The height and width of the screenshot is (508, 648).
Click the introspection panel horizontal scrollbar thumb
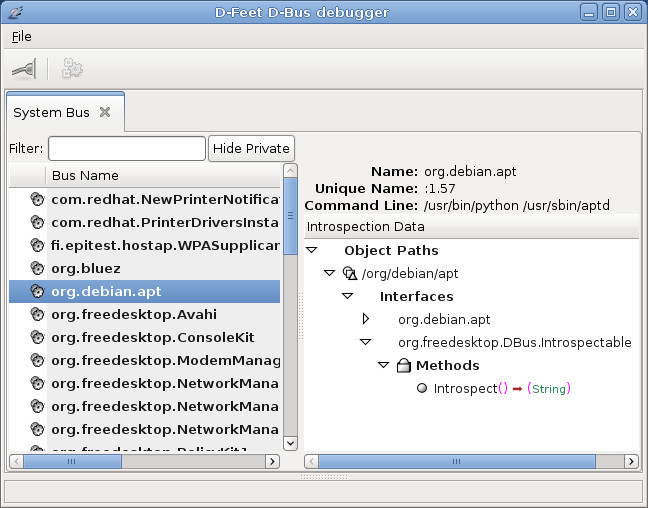pyautogui.click(x=457, y=461)
